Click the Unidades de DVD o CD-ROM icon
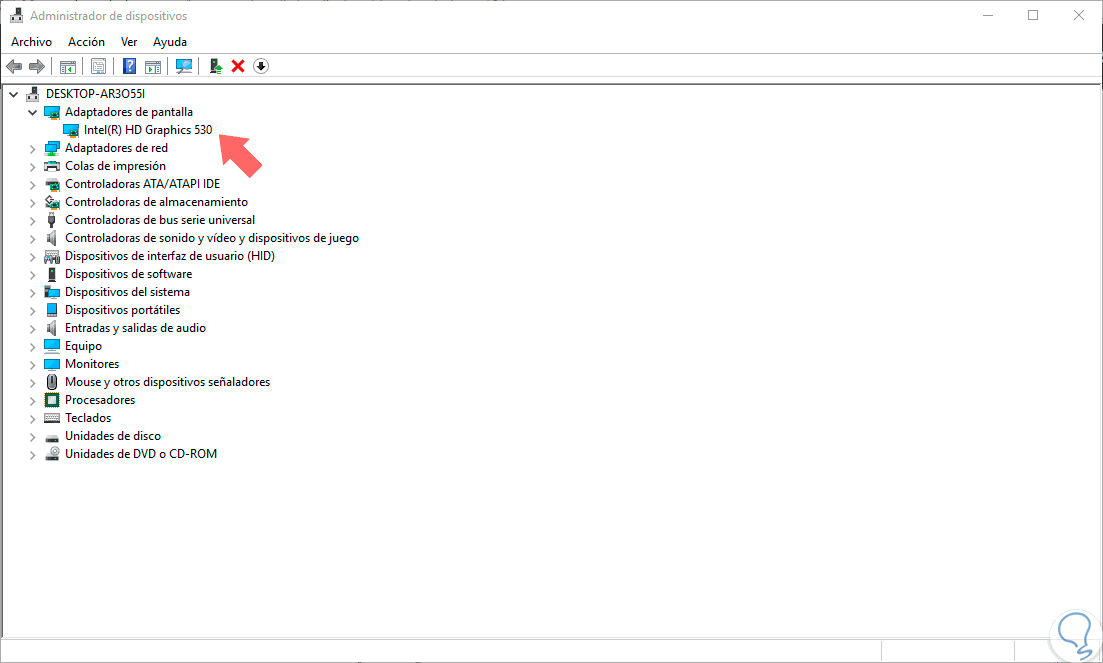This screenshot has height=663, width=1103. pyautogui.click(x=52, y=454)
